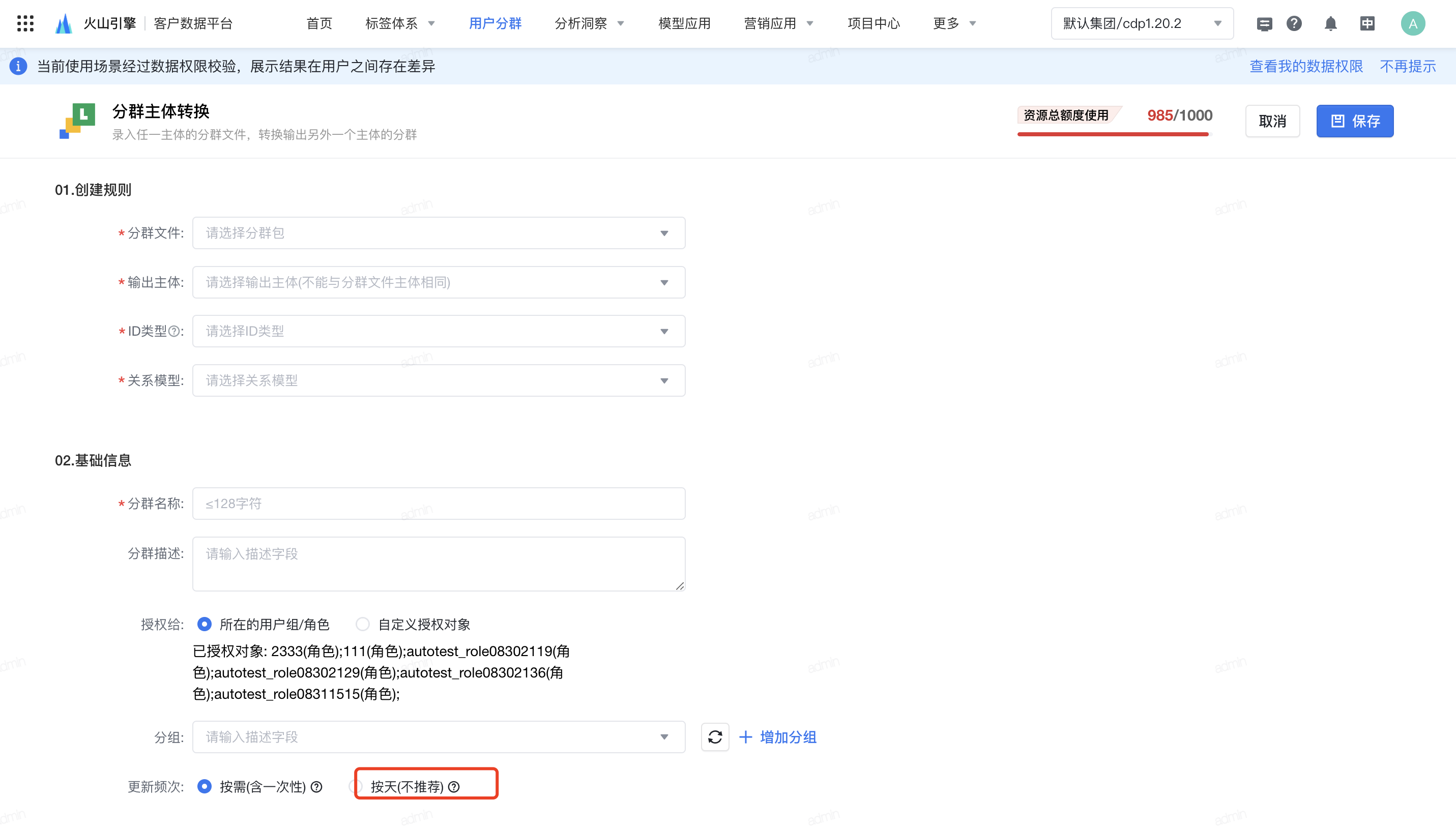This screenshot has height=827, width=1456.
Task: Open the 关系模型 dropdown
Action: 439,380
